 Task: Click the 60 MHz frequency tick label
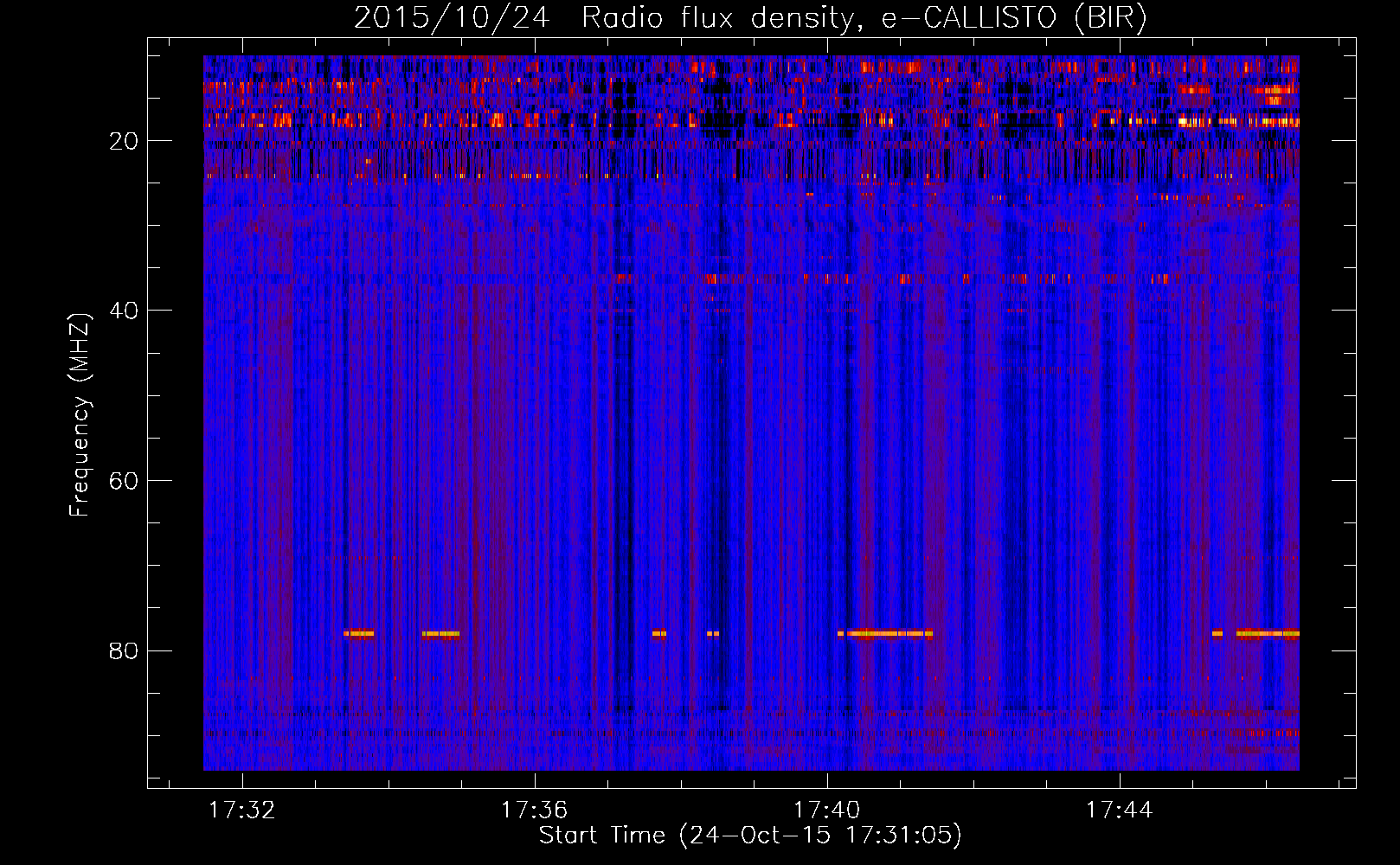click(x=124, y=481)
